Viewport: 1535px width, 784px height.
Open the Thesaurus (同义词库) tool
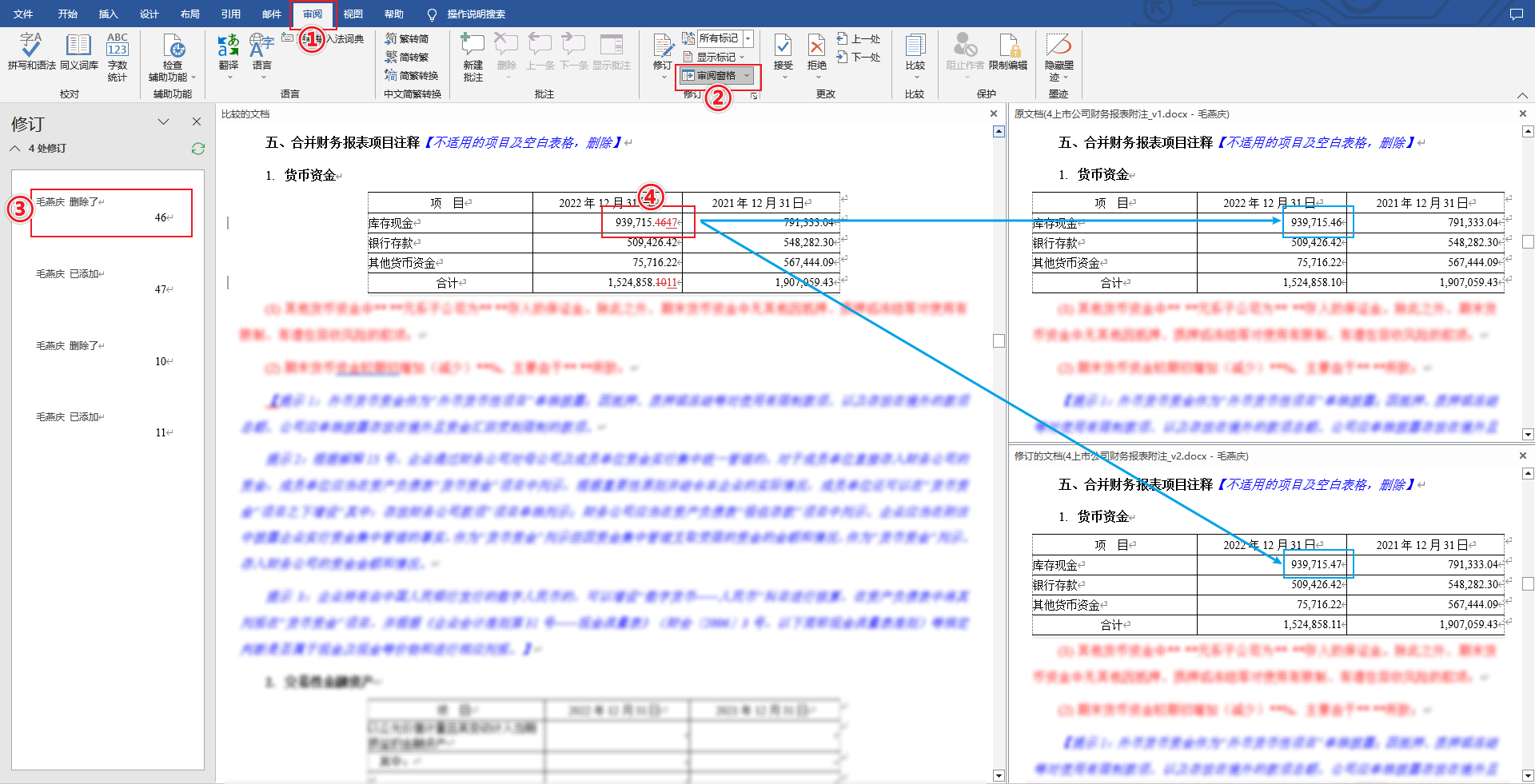point(78,51)
